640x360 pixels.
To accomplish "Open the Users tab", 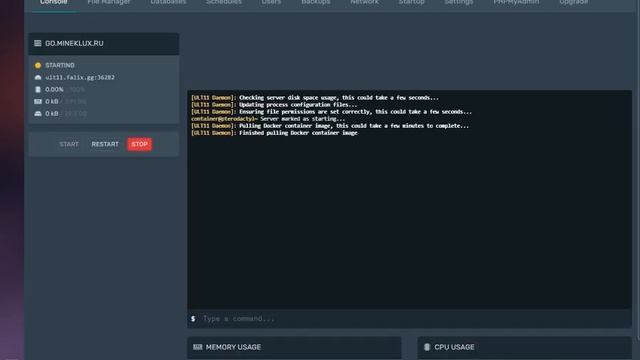I will 271,2.
